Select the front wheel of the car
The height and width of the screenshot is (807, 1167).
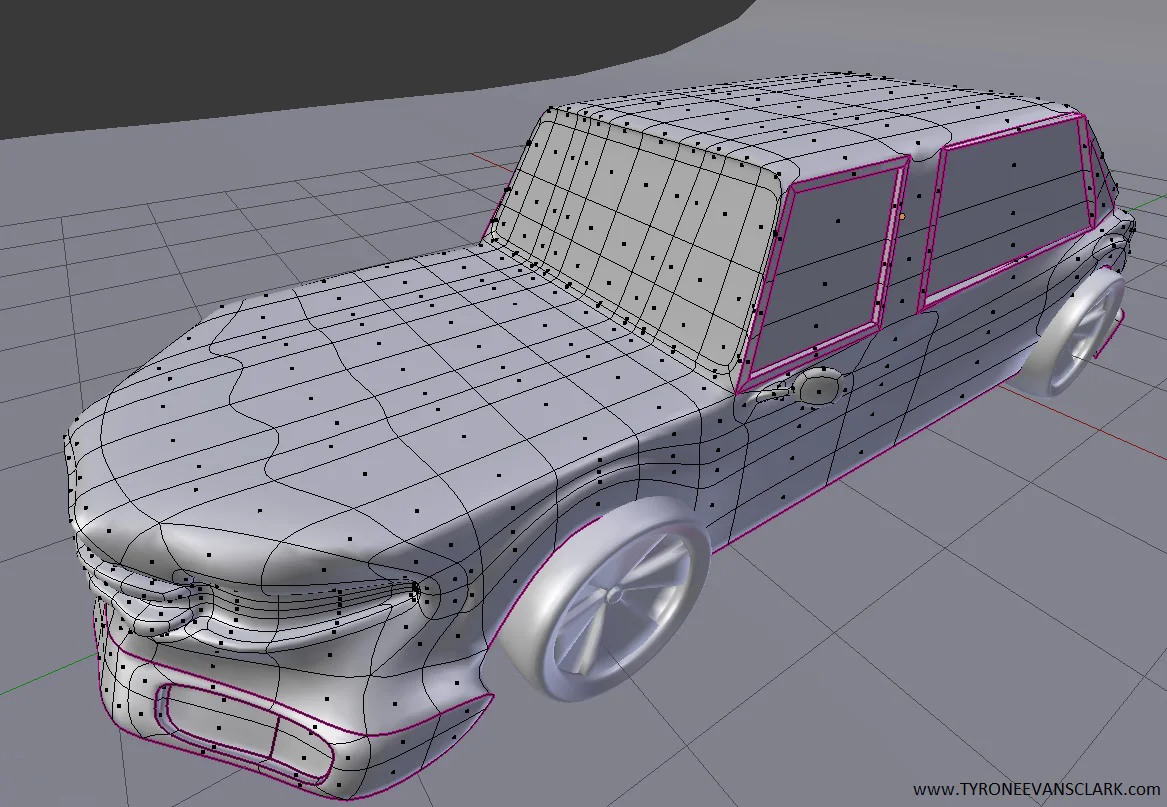pyautogui.click(x=604, y=599)
